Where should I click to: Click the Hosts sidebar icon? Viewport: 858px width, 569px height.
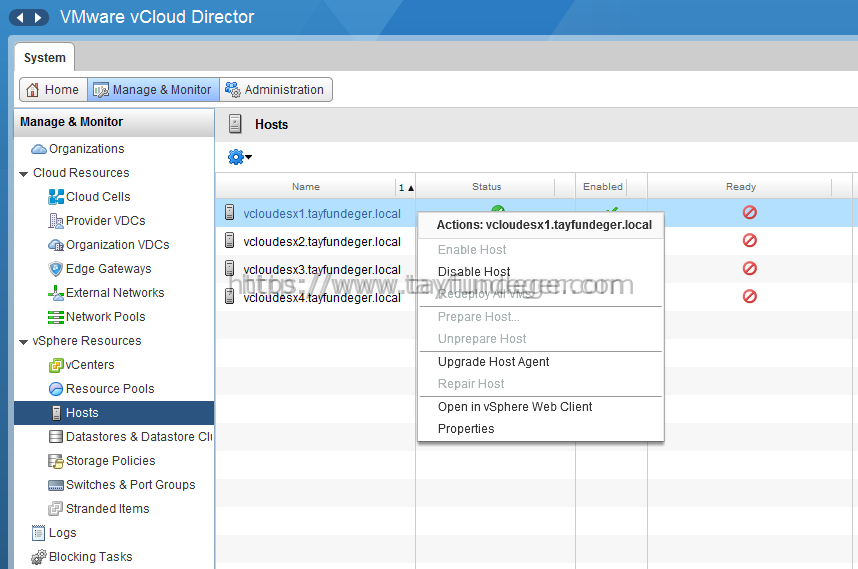click(x=56, y=413)
